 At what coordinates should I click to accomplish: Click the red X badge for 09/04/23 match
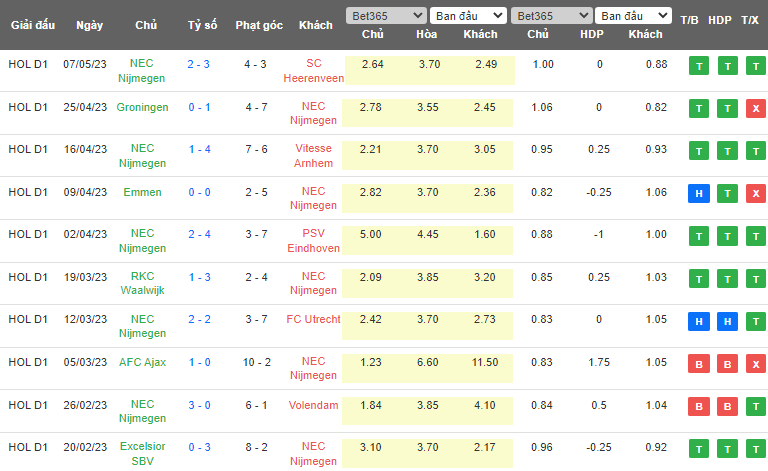[756, 193]
